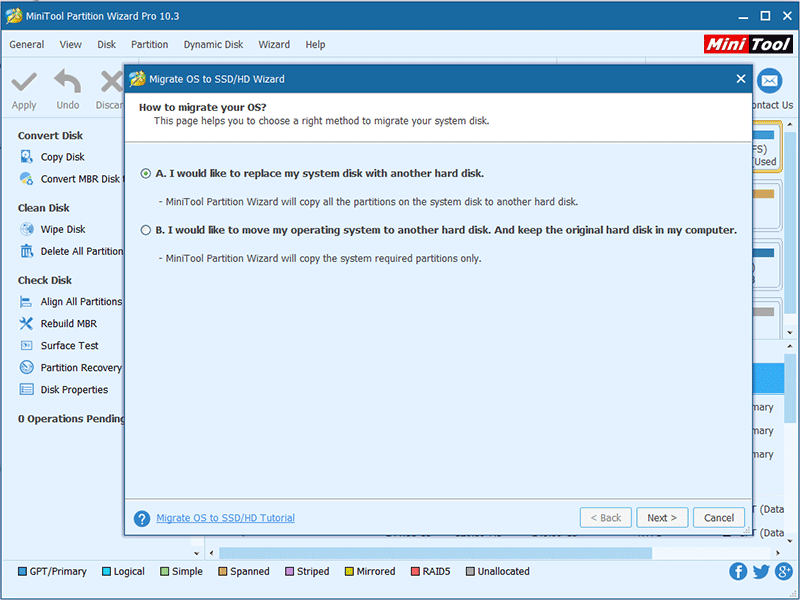Click Rebuild MBR in sidebar

click(x=69, y=324)
